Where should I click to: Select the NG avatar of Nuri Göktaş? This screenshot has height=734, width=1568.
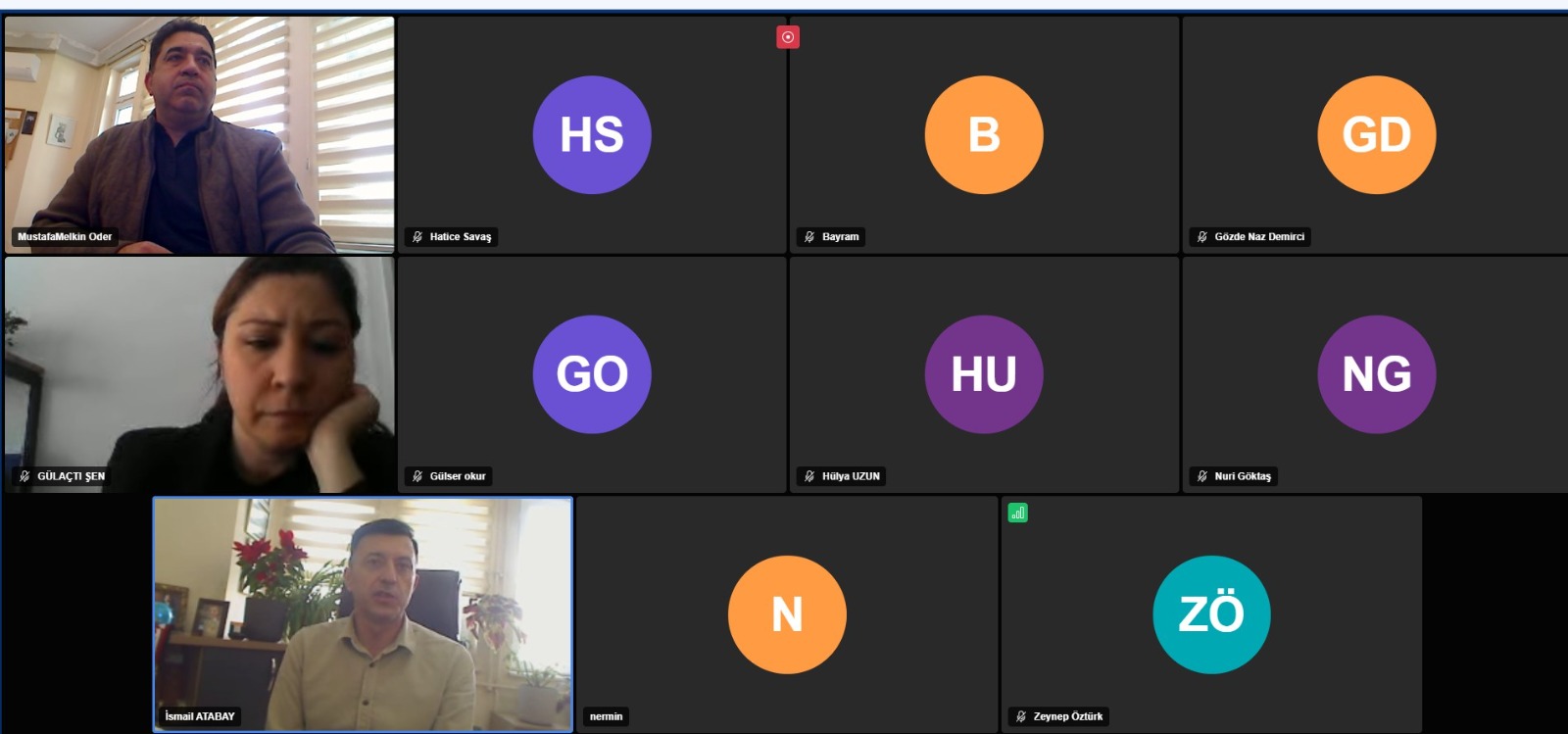pyautogui.click(x=1377, y=374)
